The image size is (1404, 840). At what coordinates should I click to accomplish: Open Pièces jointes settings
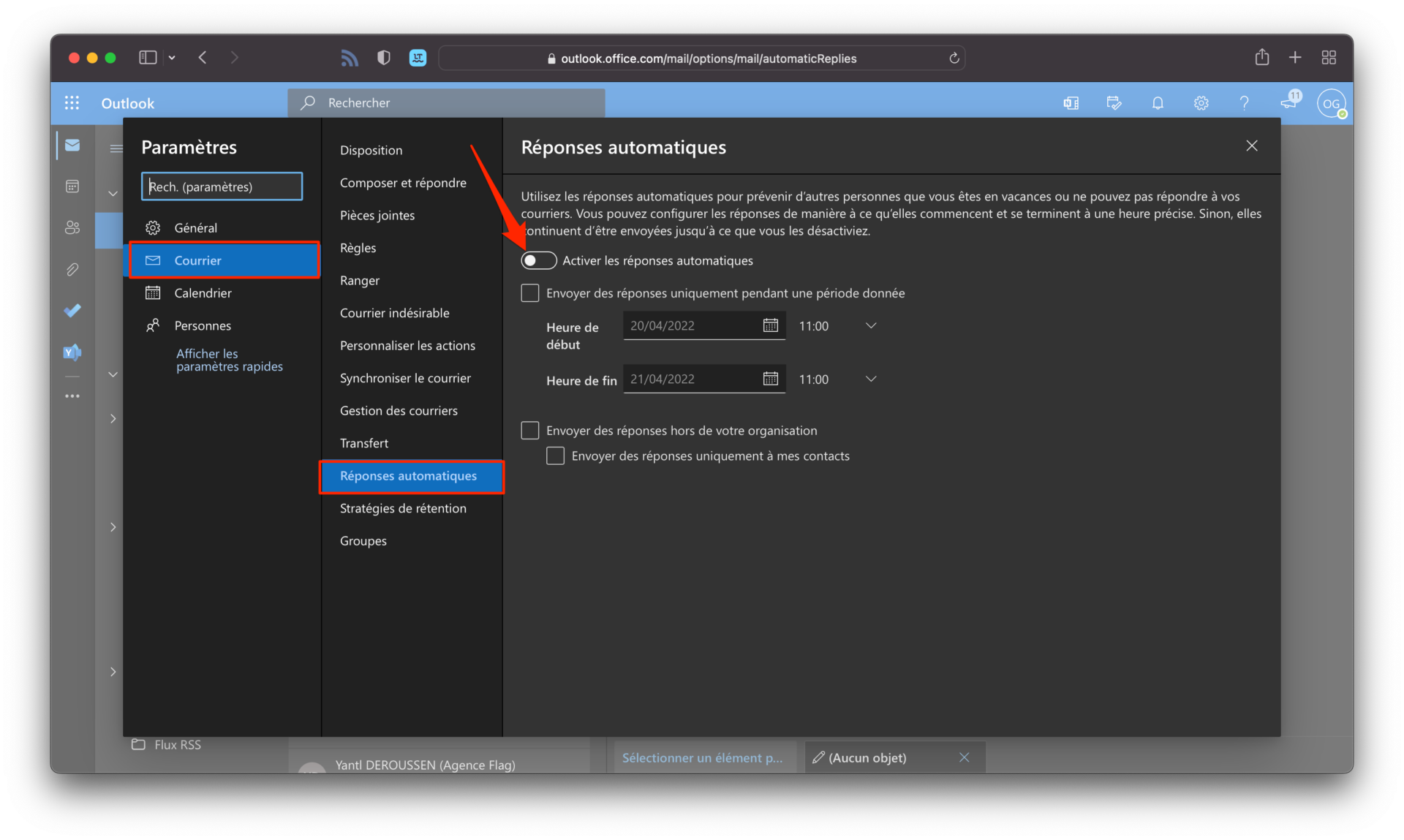point(412,216)
